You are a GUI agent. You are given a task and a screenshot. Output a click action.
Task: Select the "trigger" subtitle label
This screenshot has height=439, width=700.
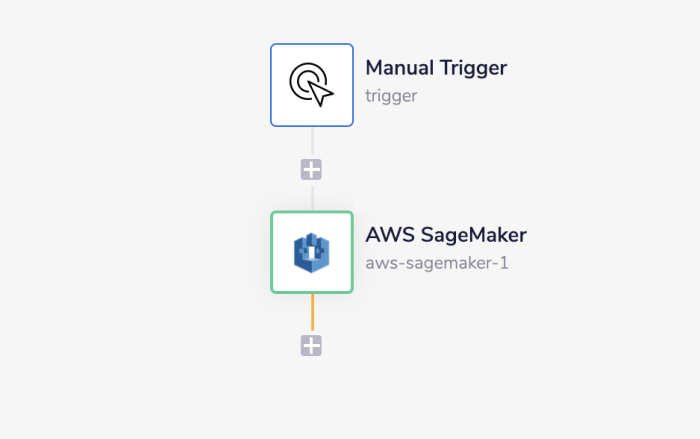coord(390,97)
